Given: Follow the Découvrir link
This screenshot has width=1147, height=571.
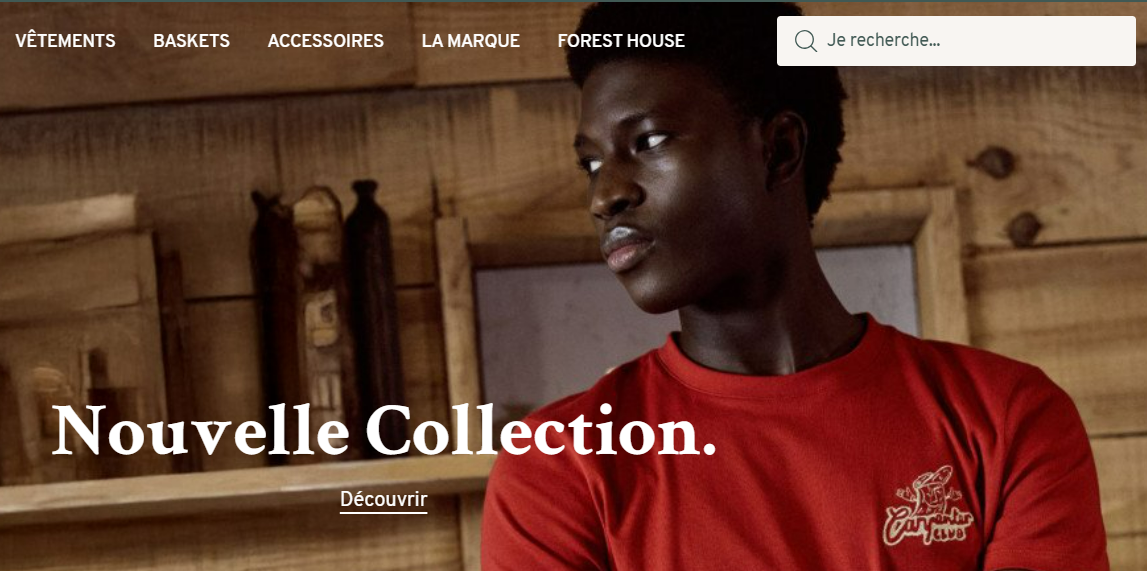Looking at the screenshot, I should click(383, 500).
